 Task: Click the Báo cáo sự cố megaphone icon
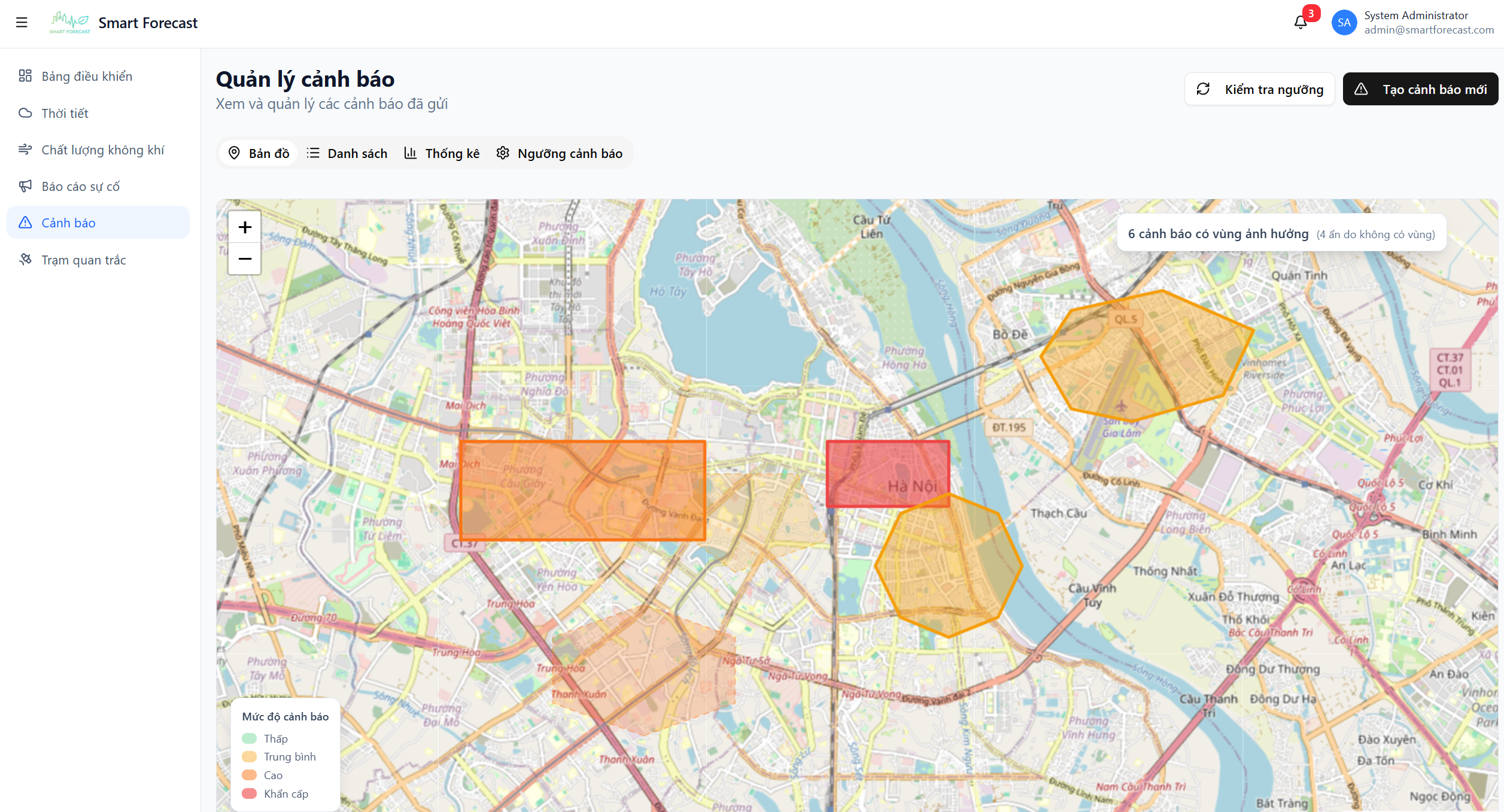click(26, 186)
